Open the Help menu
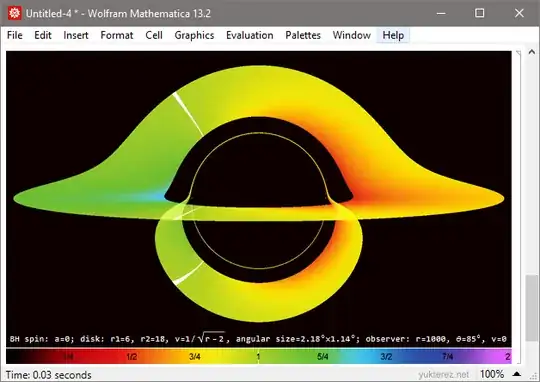Viewport: 540px width, 382px height. [393, 35]
